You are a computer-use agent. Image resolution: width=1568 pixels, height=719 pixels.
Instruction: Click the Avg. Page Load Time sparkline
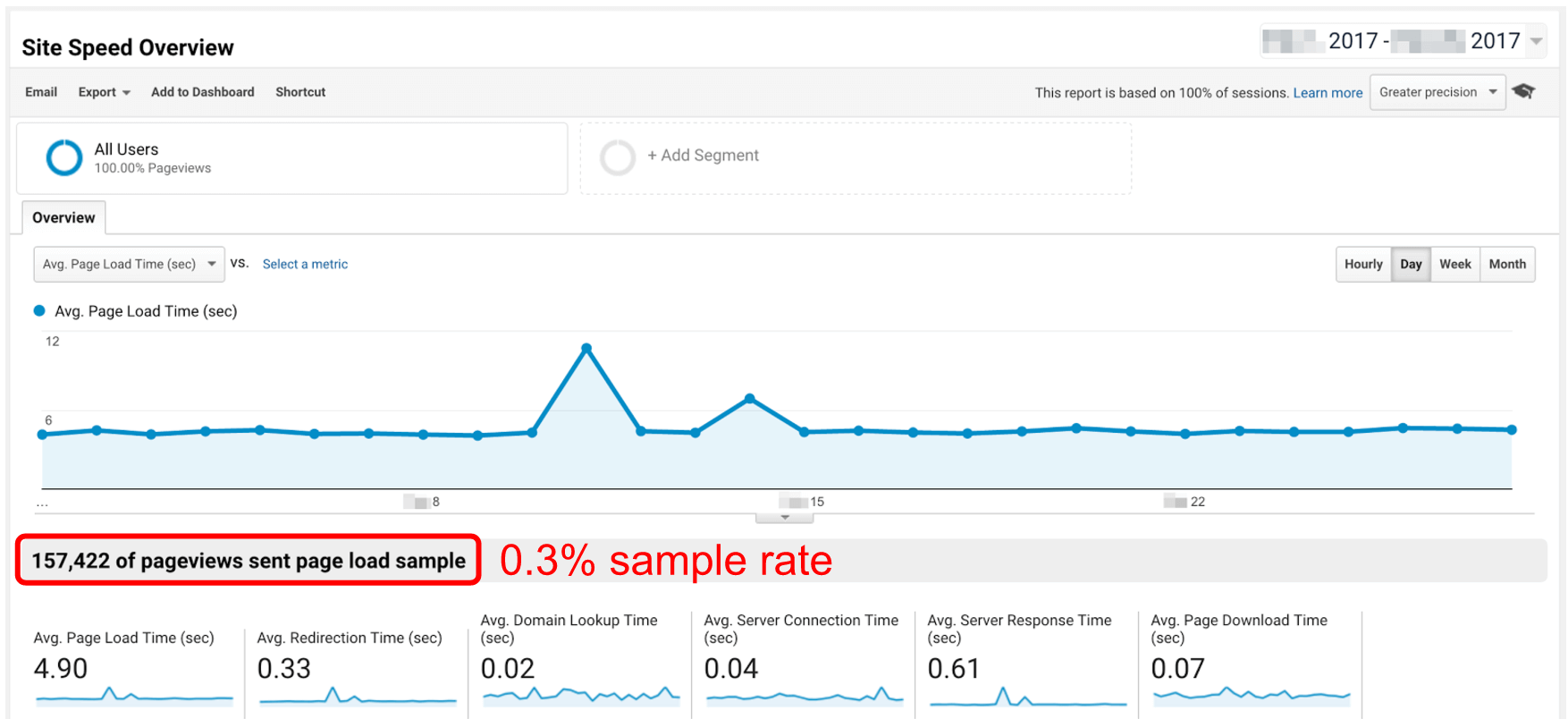(134, 696)
